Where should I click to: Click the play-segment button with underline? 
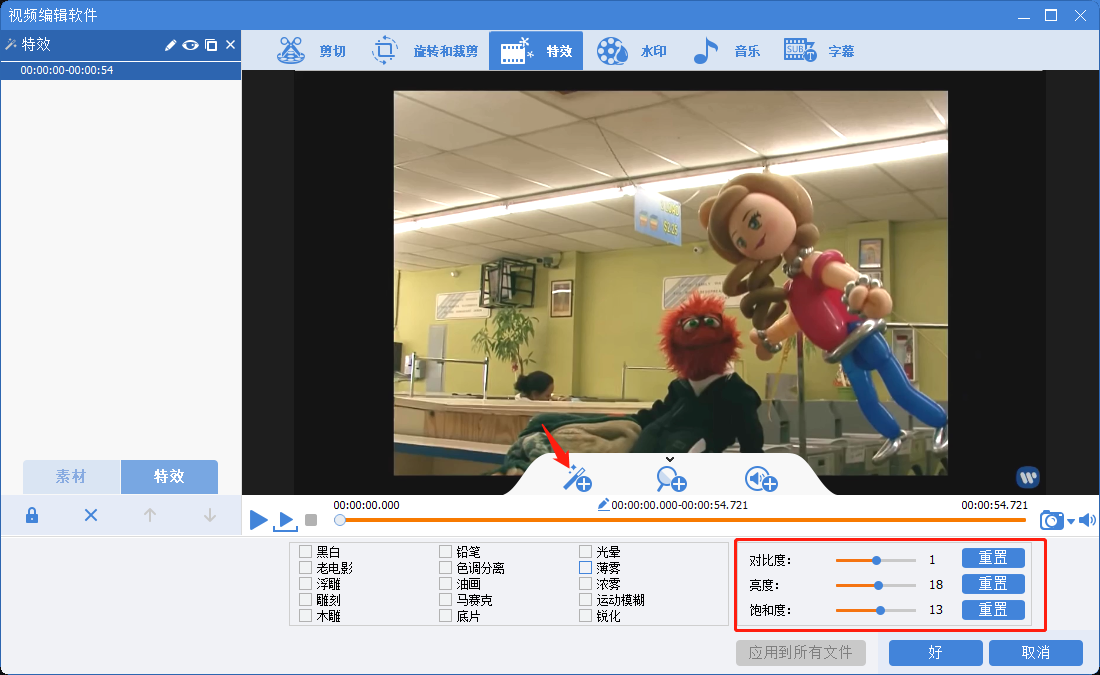click(286, 521)
